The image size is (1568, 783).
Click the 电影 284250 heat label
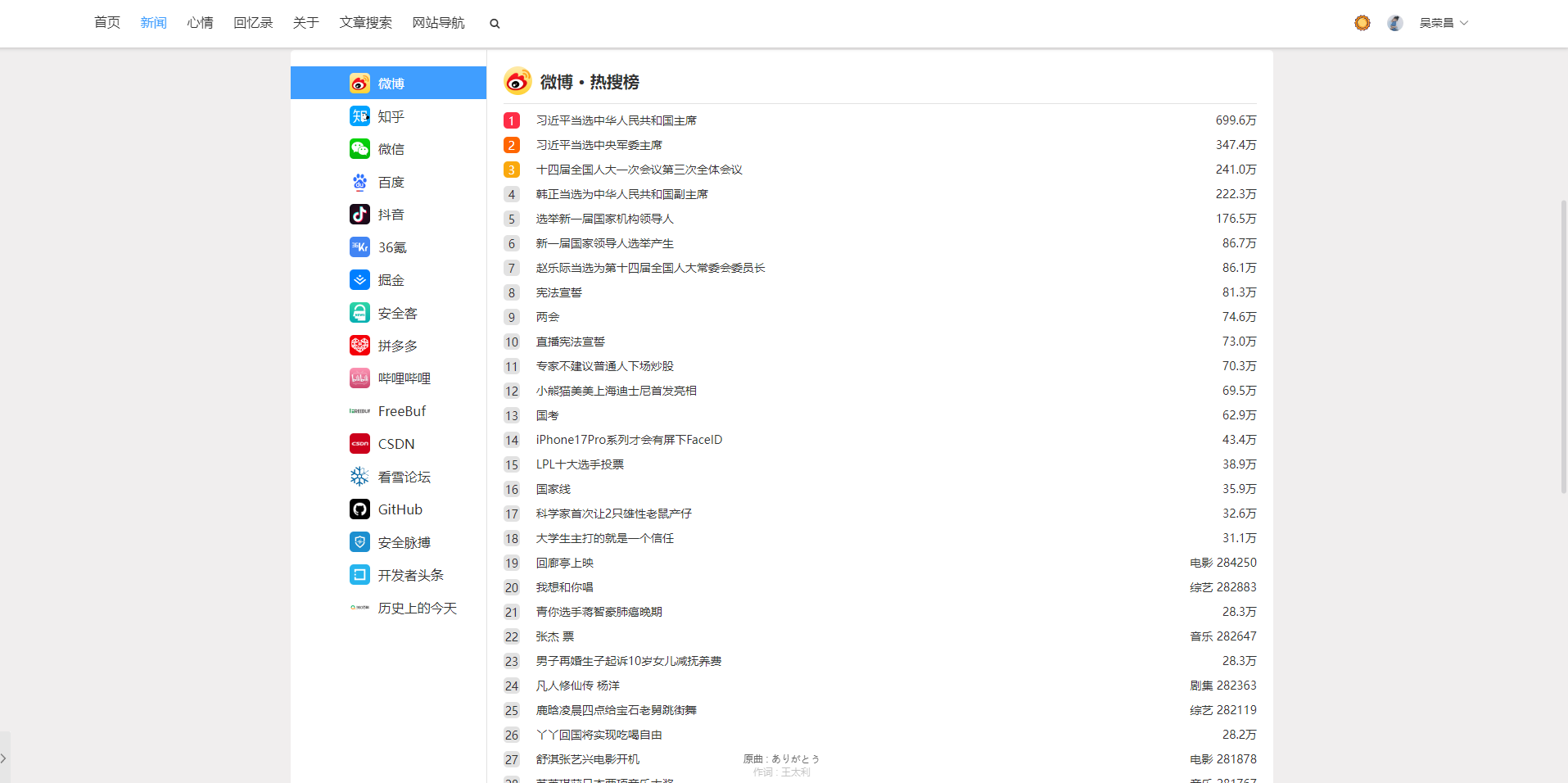[x=1223, y=563]
